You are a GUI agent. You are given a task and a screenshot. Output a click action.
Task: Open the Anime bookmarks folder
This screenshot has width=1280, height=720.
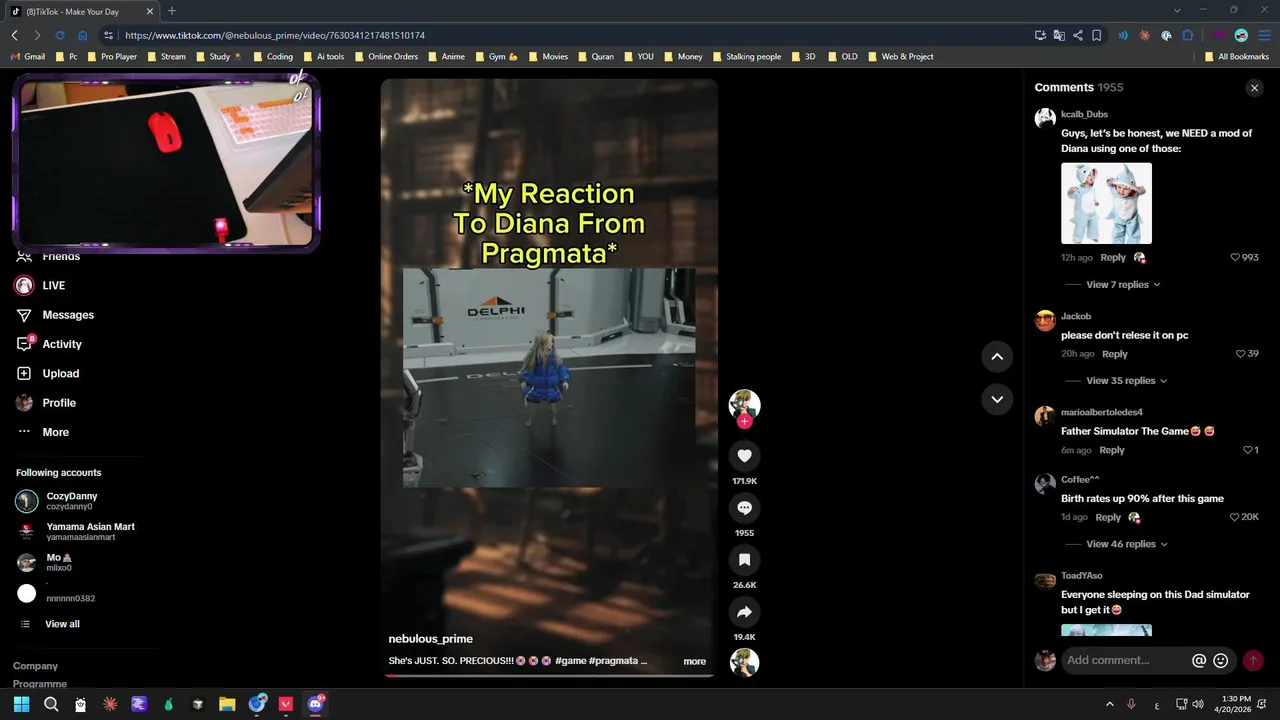point(446,57)
